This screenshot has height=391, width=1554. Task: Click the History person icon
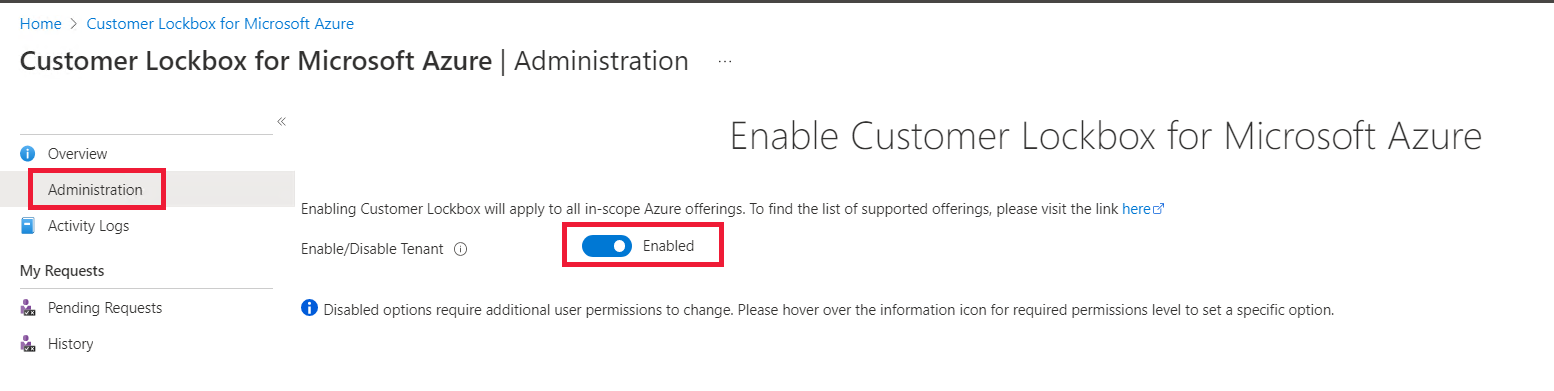pos(28,344)
